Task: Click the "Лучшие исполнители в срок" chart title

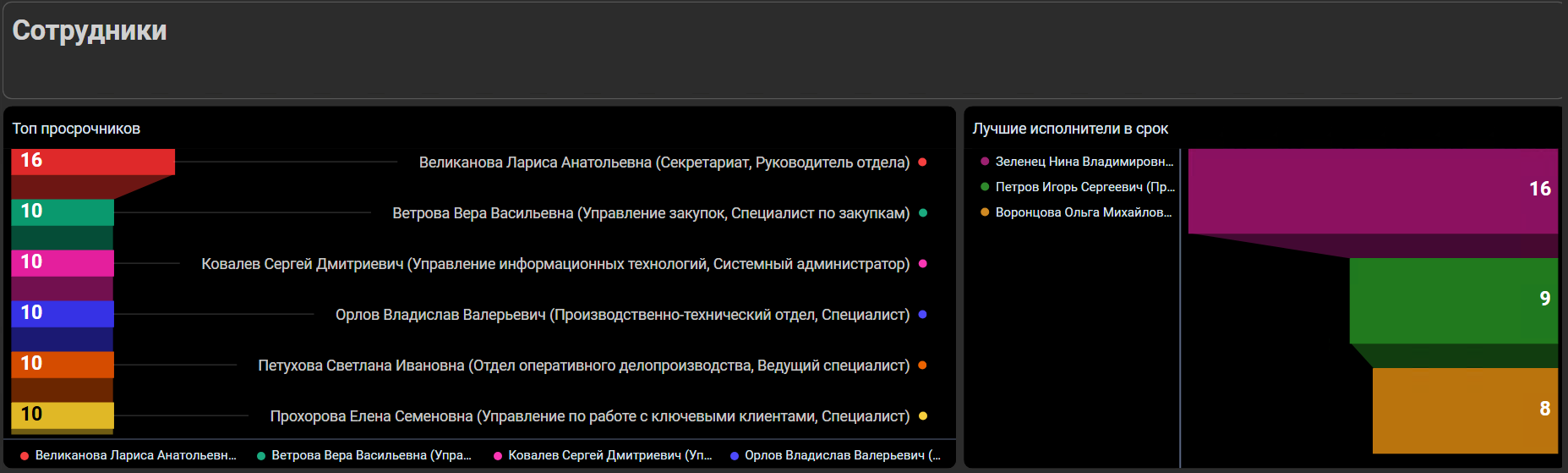Action: pyautogui.click(x=1070, y=129)
